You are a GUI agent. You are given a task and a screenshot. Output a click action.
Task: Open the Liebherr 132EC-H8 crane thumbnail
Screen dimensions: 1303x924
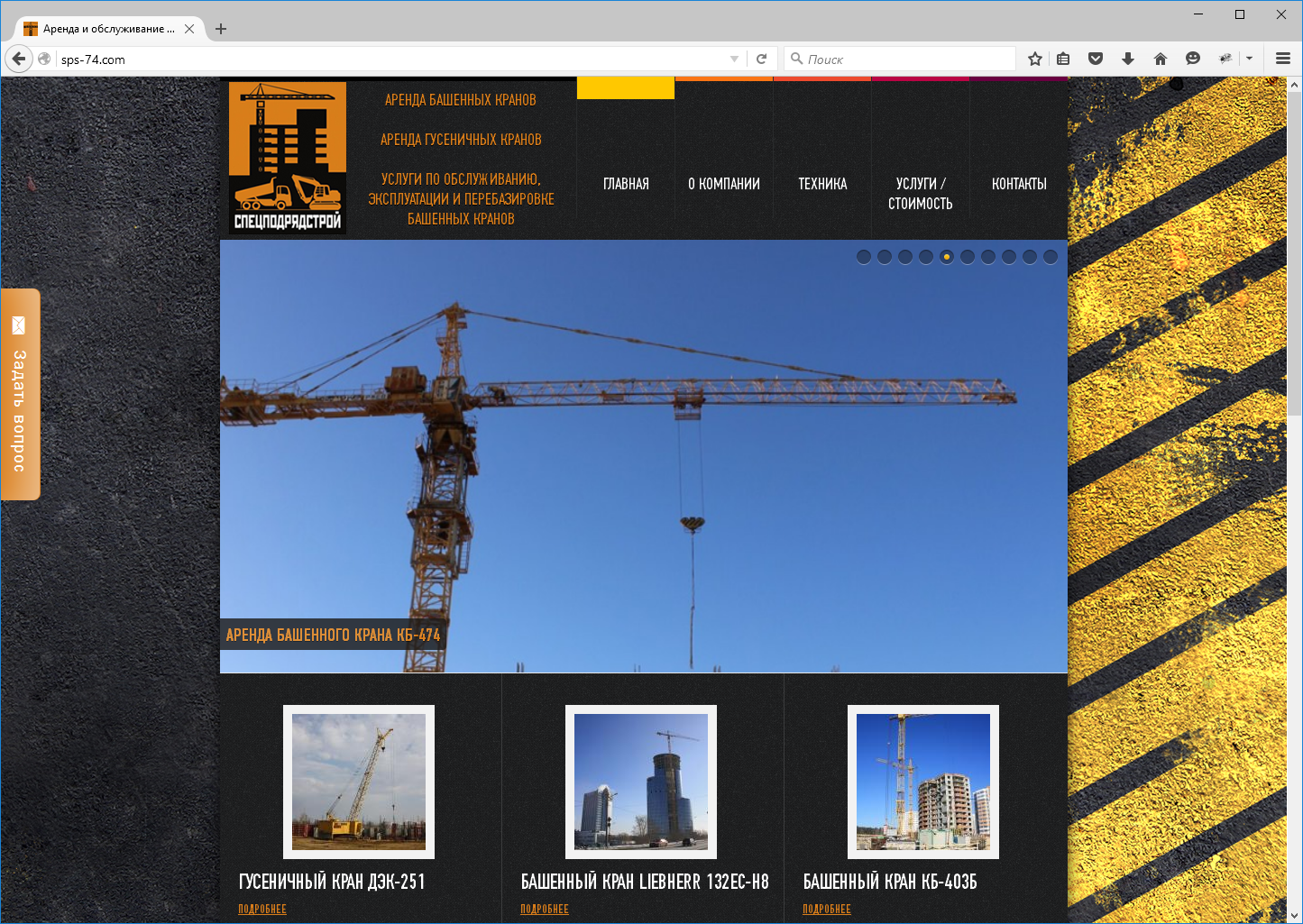click(641, 782)
